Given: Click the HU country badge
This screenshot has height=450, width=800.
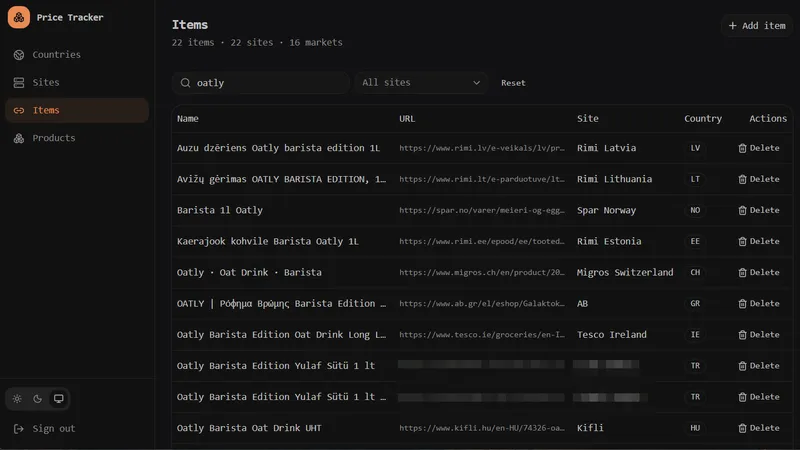Looking at the screenshot, I should tap(695, 428).
